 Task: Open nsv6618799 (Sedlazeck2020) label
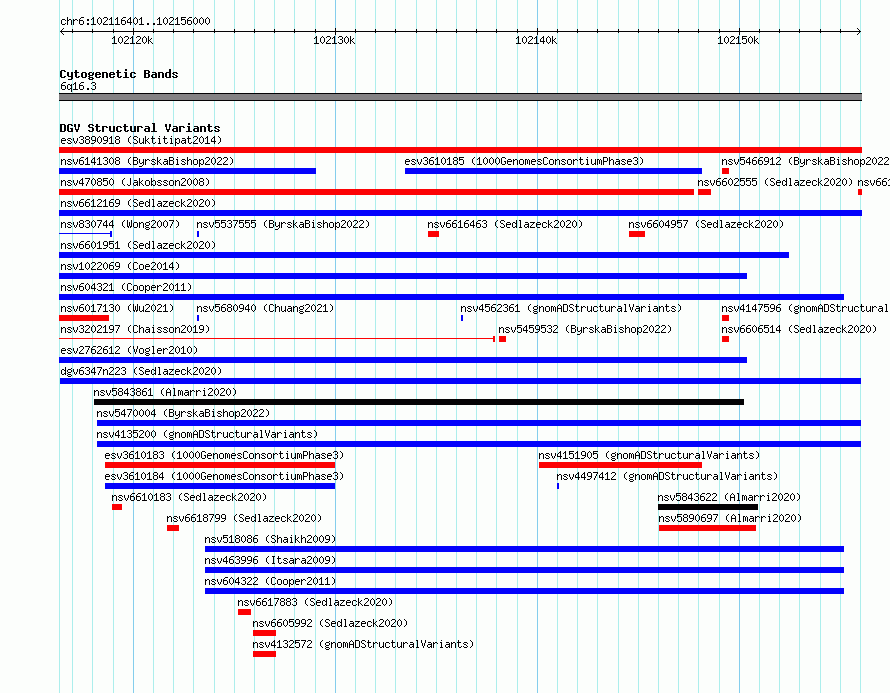point(244,518)
